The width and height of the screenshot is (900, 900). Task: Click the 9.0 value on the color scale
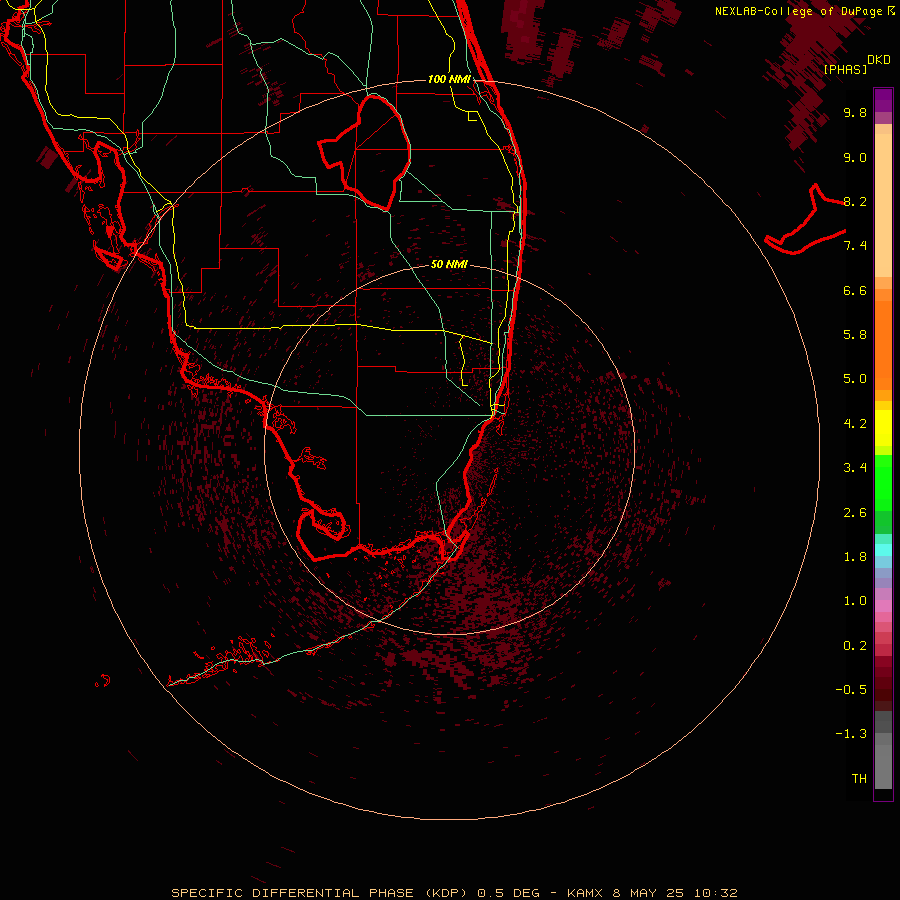[855, 157]
